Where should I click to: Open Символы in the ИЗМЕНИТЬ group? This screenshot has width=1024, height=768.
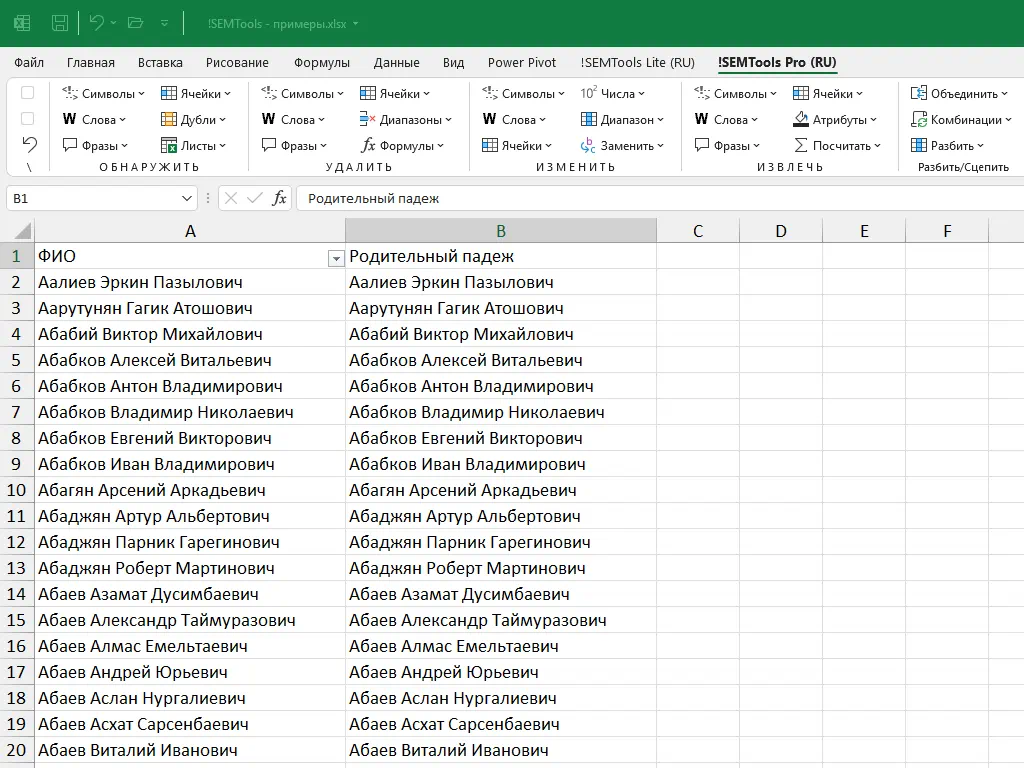tap(523, 93)
